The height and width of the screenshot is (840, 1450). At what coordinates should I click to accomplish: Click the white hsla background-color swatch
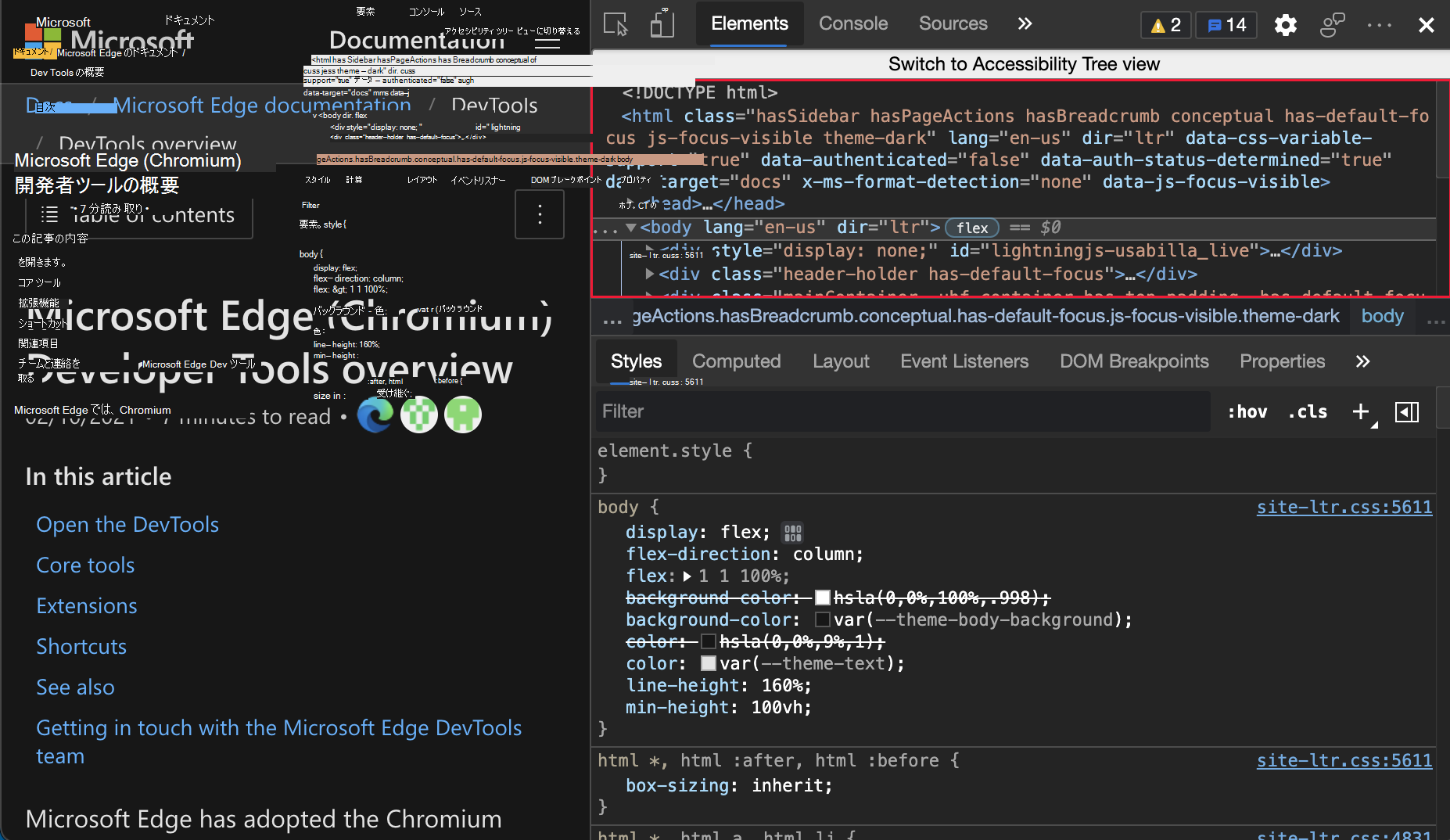pos(822,598)
